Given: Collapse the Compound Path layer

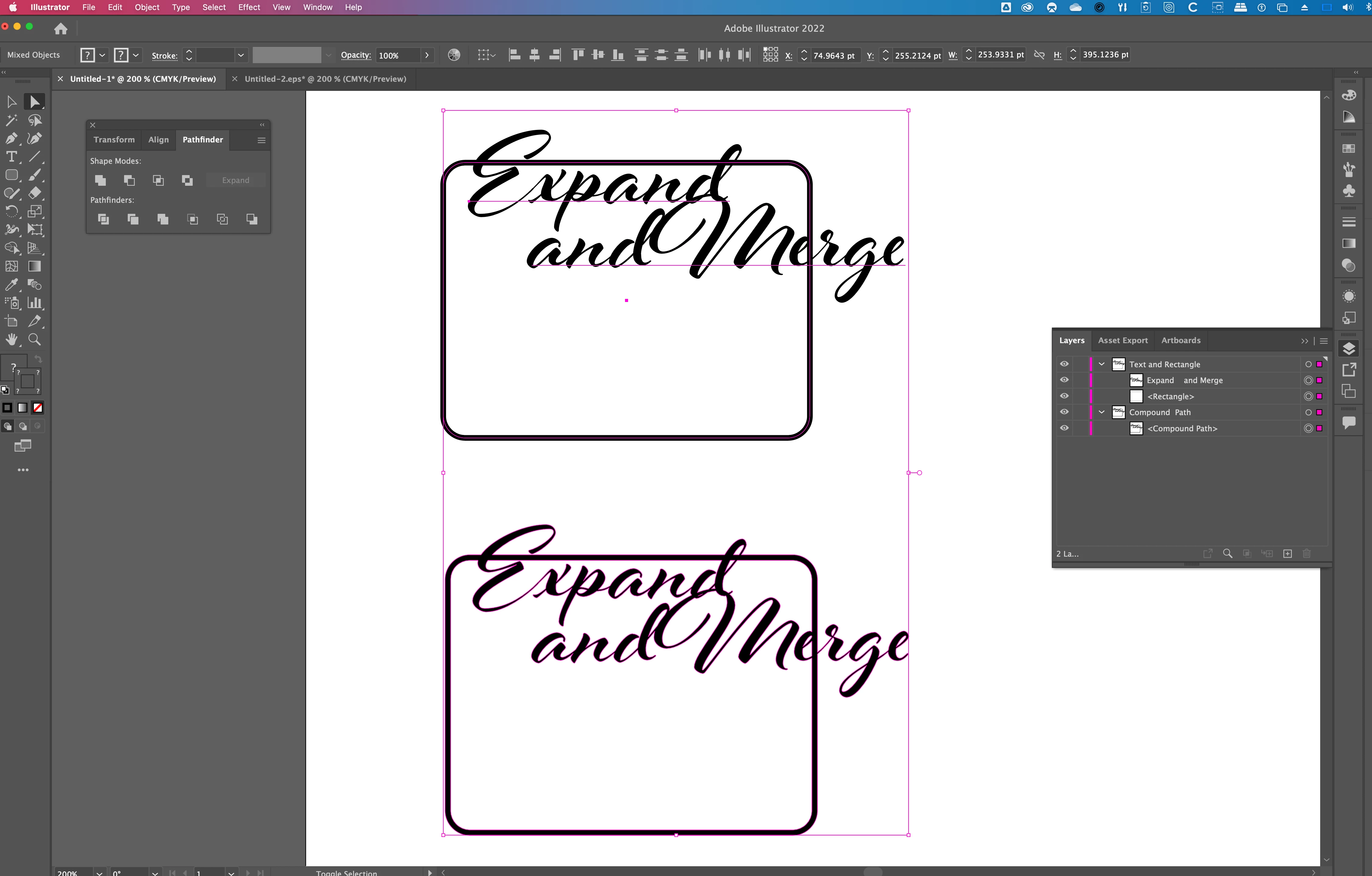Looking at the screenshot, I should click(x=1101, y=412).
